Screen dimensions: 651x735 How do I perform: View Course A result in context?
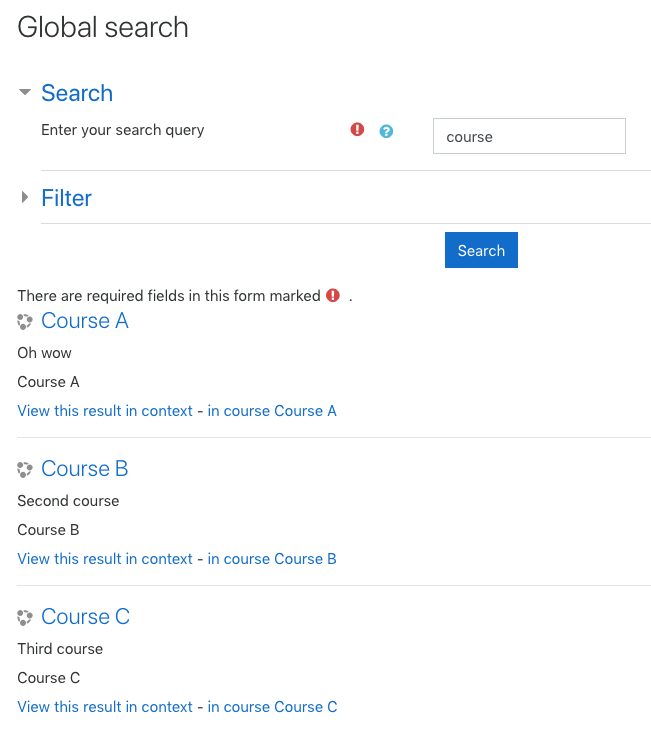[x=105, y=411]
